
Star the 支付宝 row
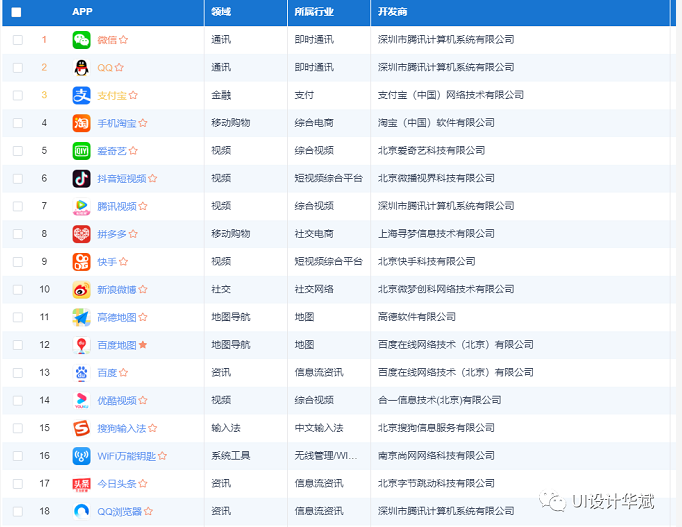pos(133,95)
